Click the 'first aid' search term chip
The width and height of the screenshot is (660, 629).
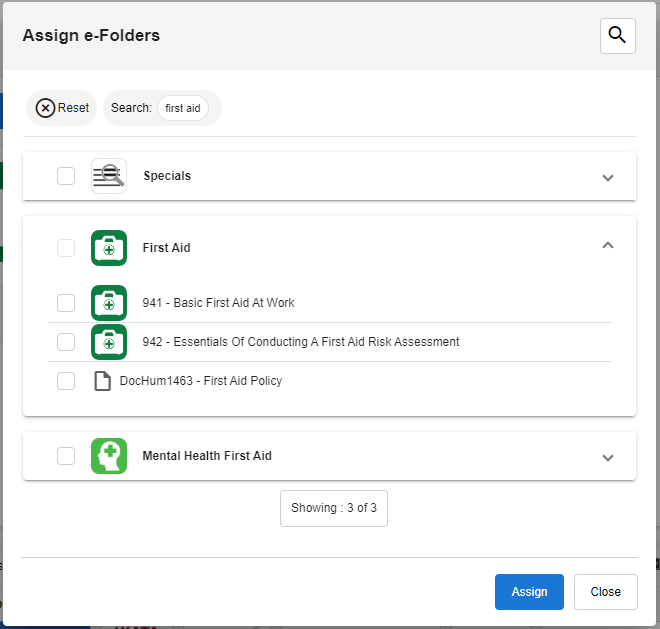click(x=183, y=108)
